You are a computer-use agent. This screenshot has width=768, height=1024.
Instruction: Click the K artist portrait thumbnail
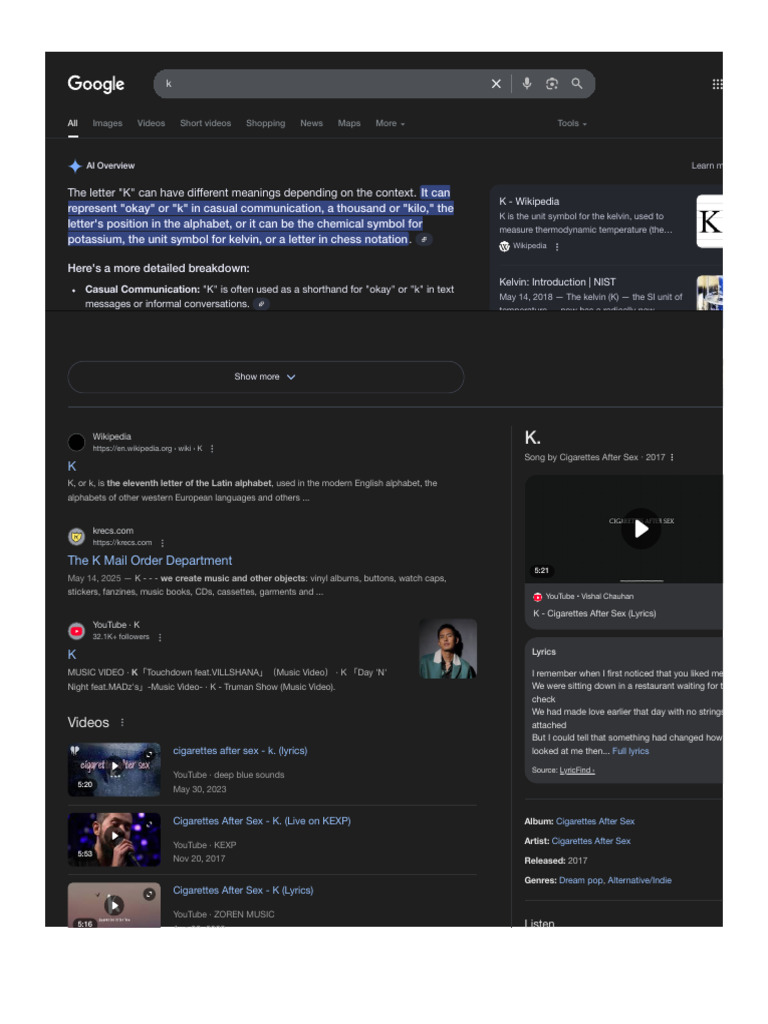click(448, 648)
